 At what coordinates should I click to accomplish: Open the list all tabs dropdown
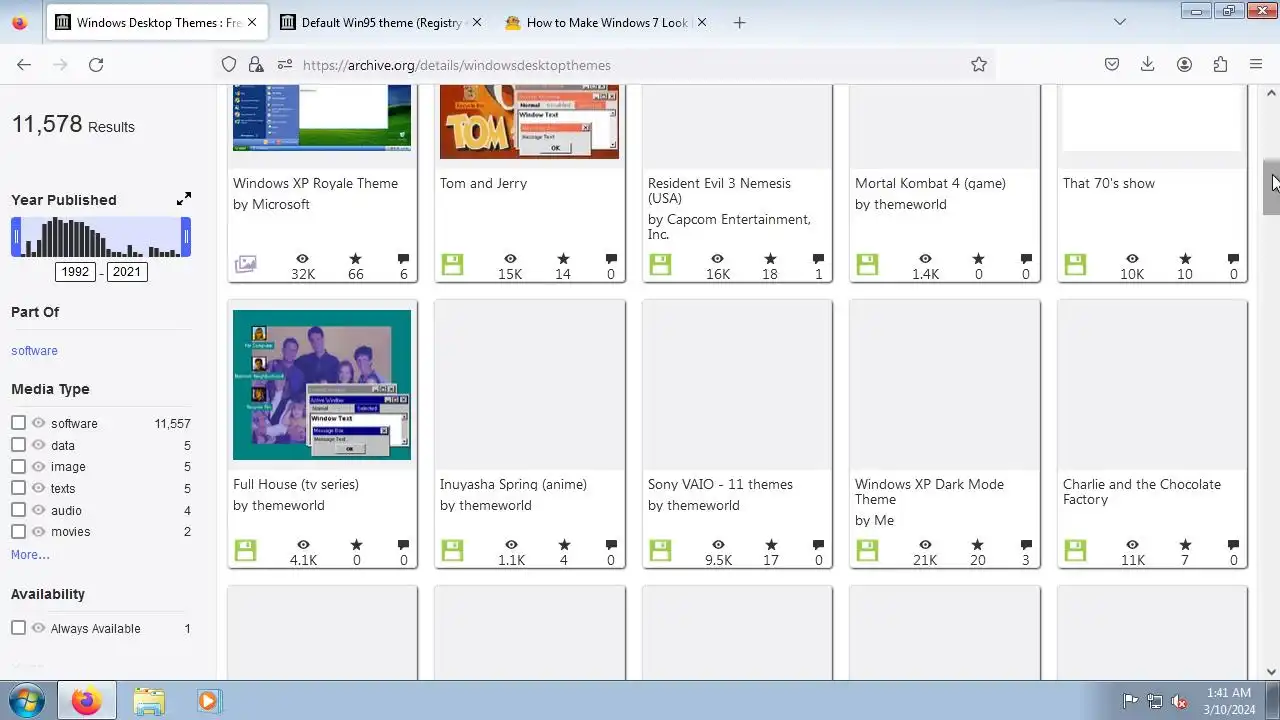pyautogui.click(x=1120, y=22)
